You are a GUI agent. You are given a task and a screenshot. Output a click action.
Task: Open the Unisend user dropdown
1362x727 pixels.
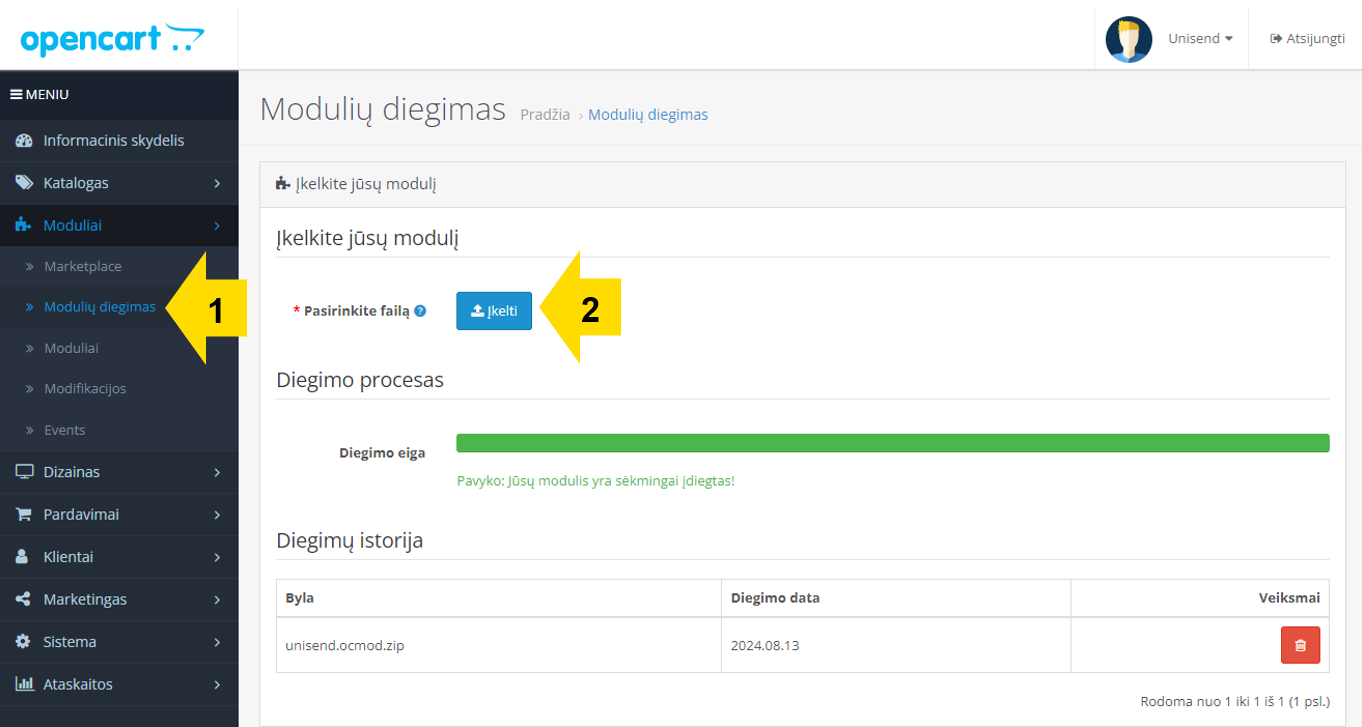tap(1200, 39)
